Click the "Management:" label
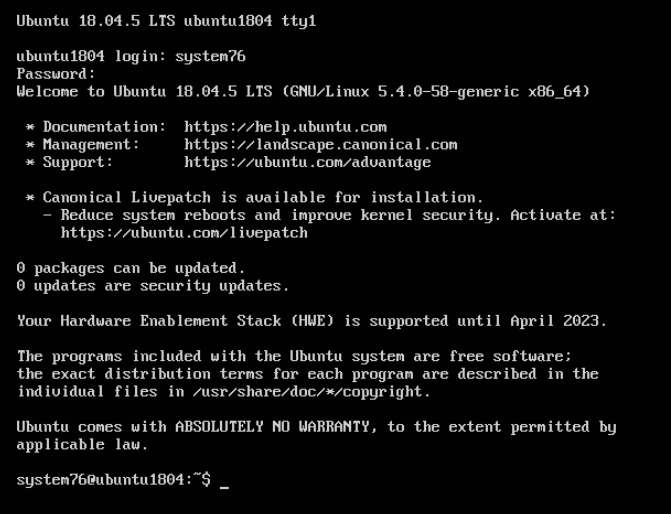This screenshot has width=671, height=514. click(96, 144)
